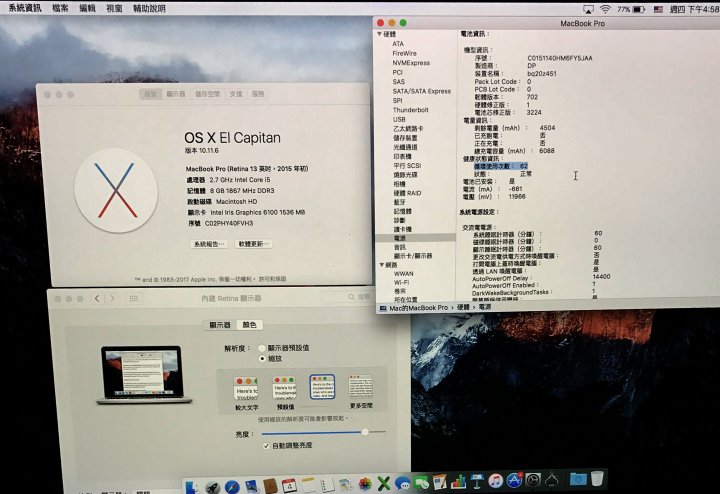The height and width of the screenshot is (494, 720).
Task: Go back in display preferences window
Action: [x=97, y=298]
